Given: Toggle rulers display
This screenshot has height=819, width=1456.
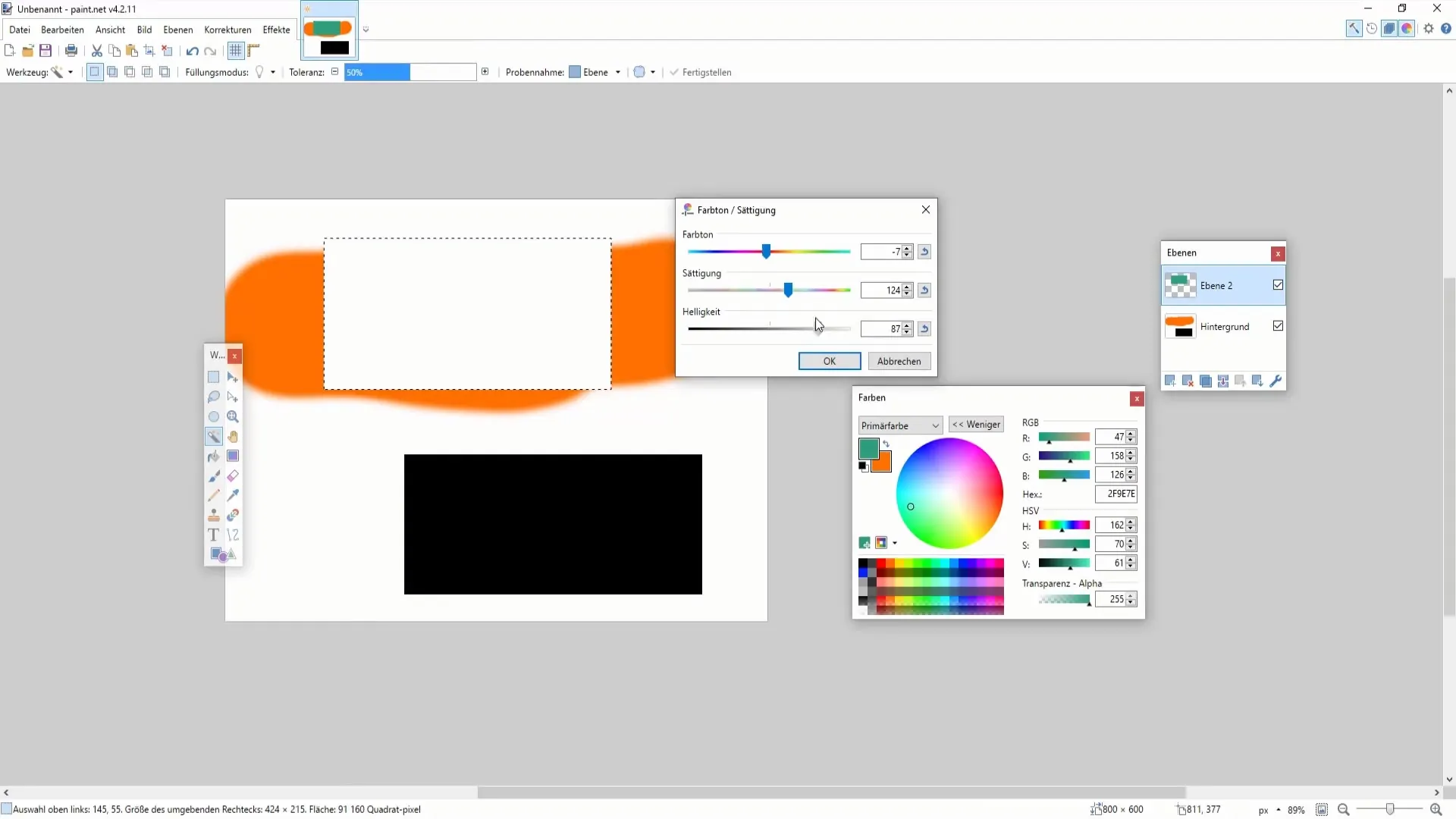Looking at the screenshot, I should (x=253, y=51).
